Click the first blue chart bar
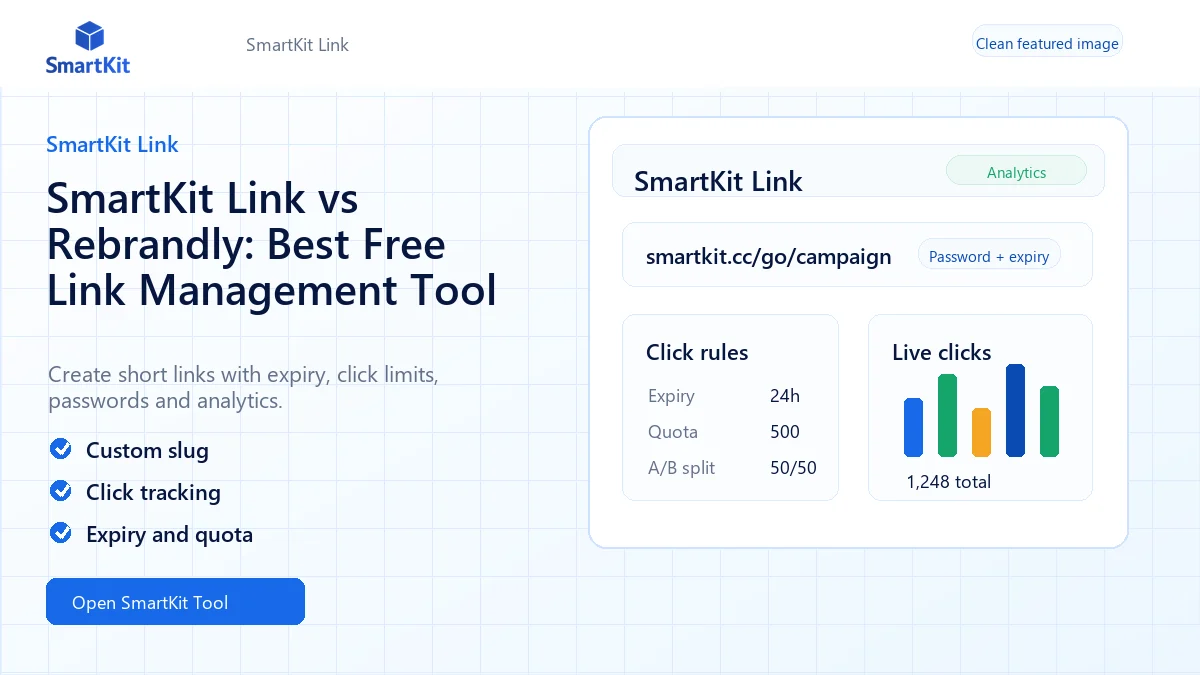Viewport: 1200px width, 675px height. (x=913, y=427)
